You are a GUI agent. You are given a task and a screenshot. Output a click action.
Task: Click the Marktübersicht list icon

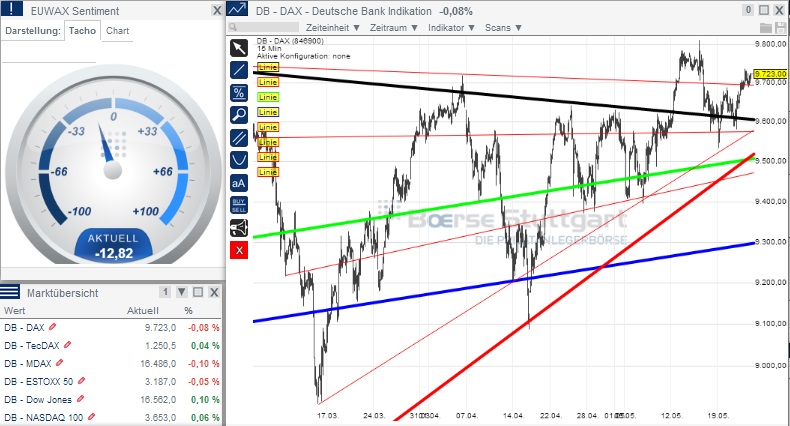point(10,292)
